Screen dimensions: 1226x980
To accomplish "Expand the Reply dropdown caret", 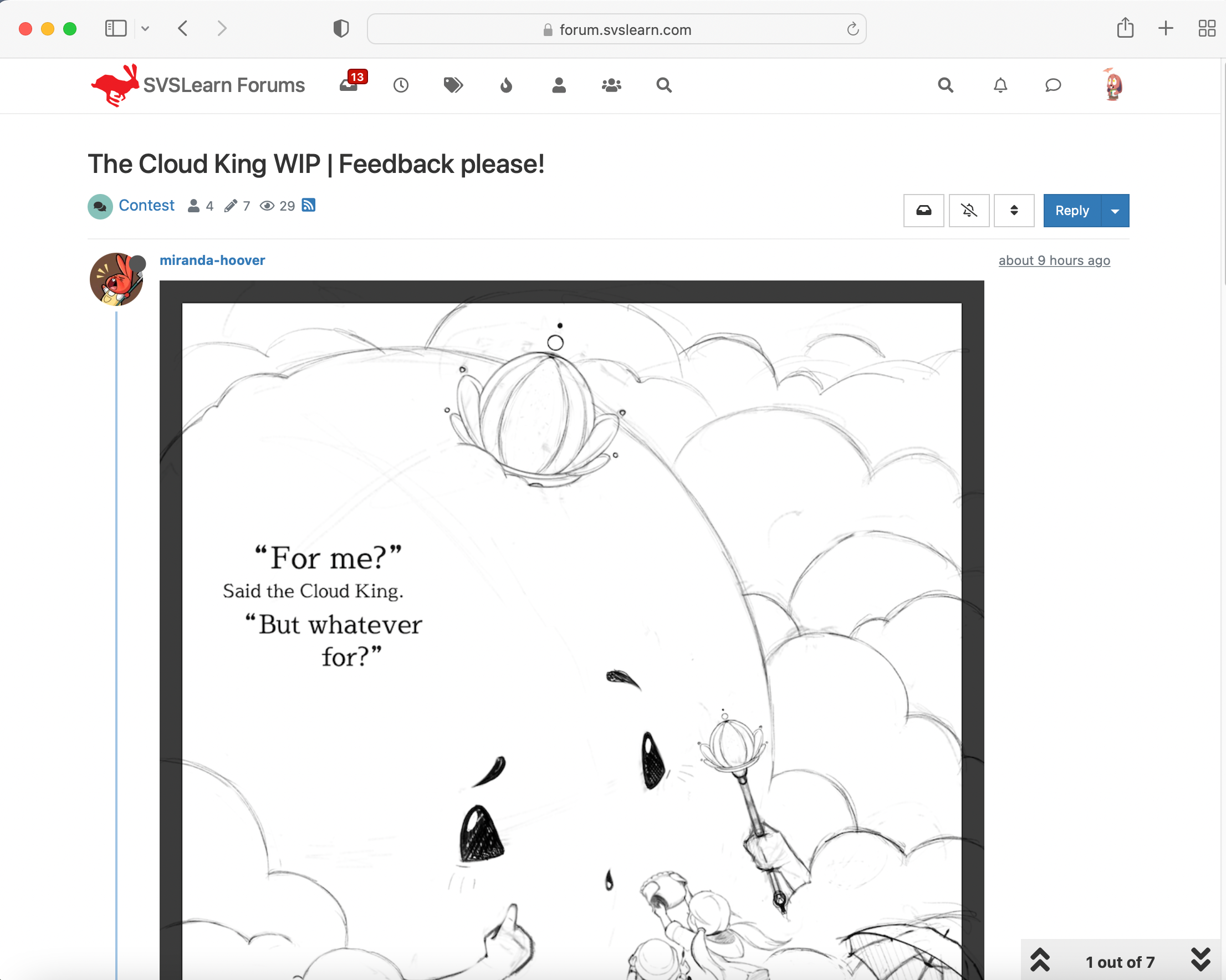I will coord(1115,211).
